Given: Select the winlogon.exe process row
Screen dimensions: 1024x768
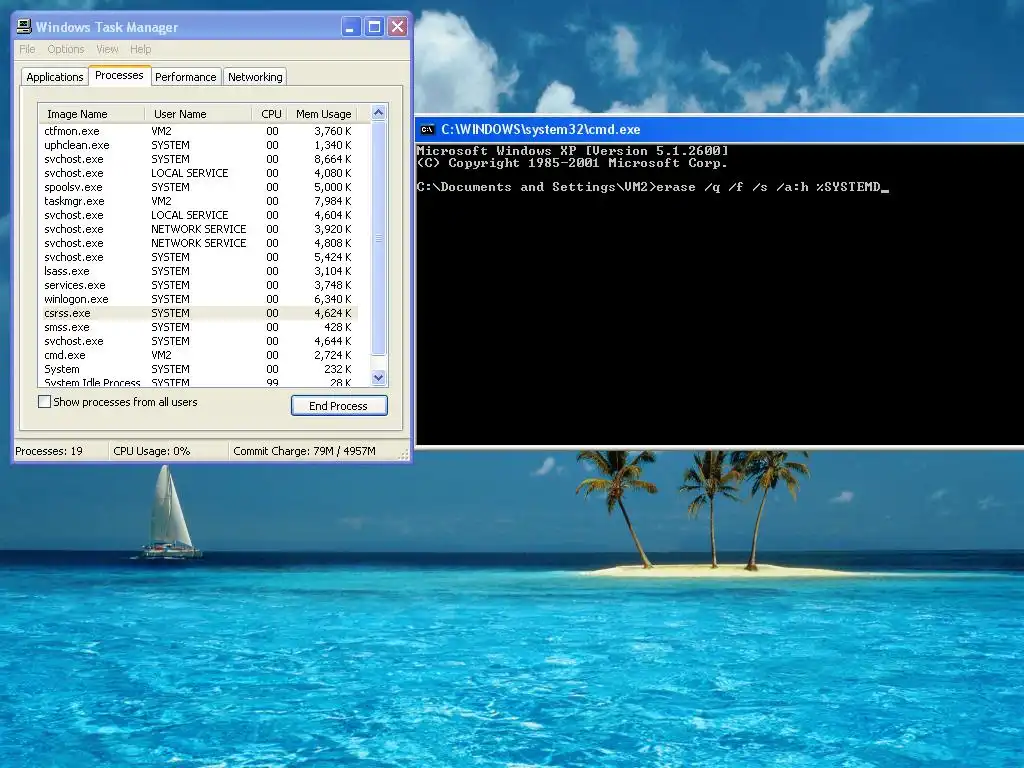Looking at the screenshot, I should tap(198, 299).
